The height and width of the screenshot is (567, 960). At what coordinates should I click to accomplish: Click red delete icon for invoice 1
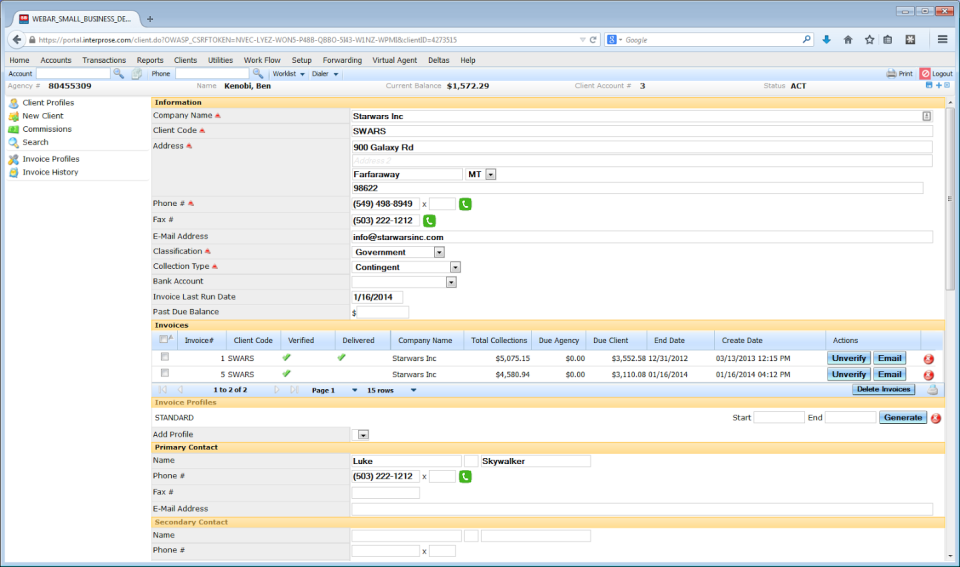(929, 358)
